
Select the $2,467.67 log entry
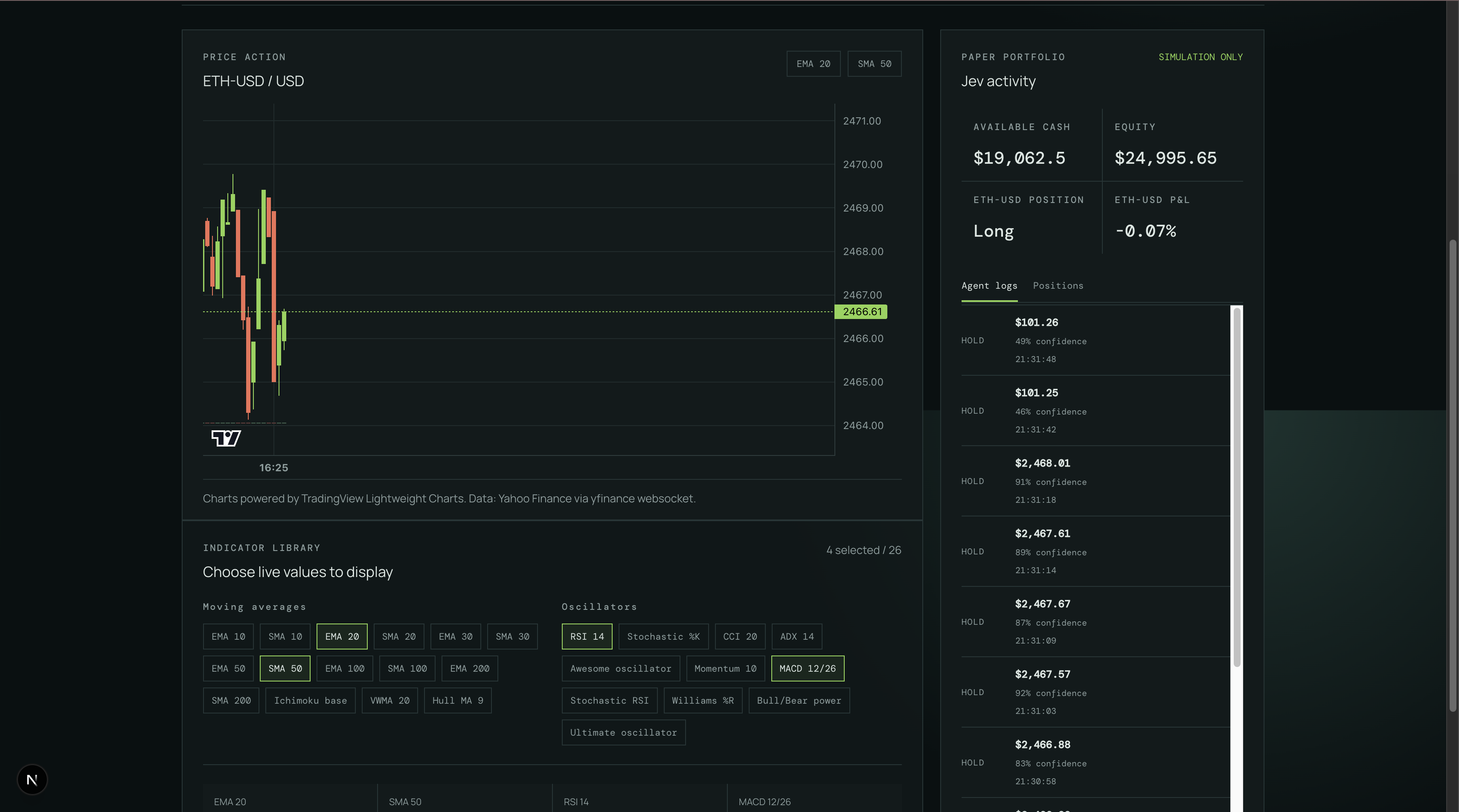1096,622
